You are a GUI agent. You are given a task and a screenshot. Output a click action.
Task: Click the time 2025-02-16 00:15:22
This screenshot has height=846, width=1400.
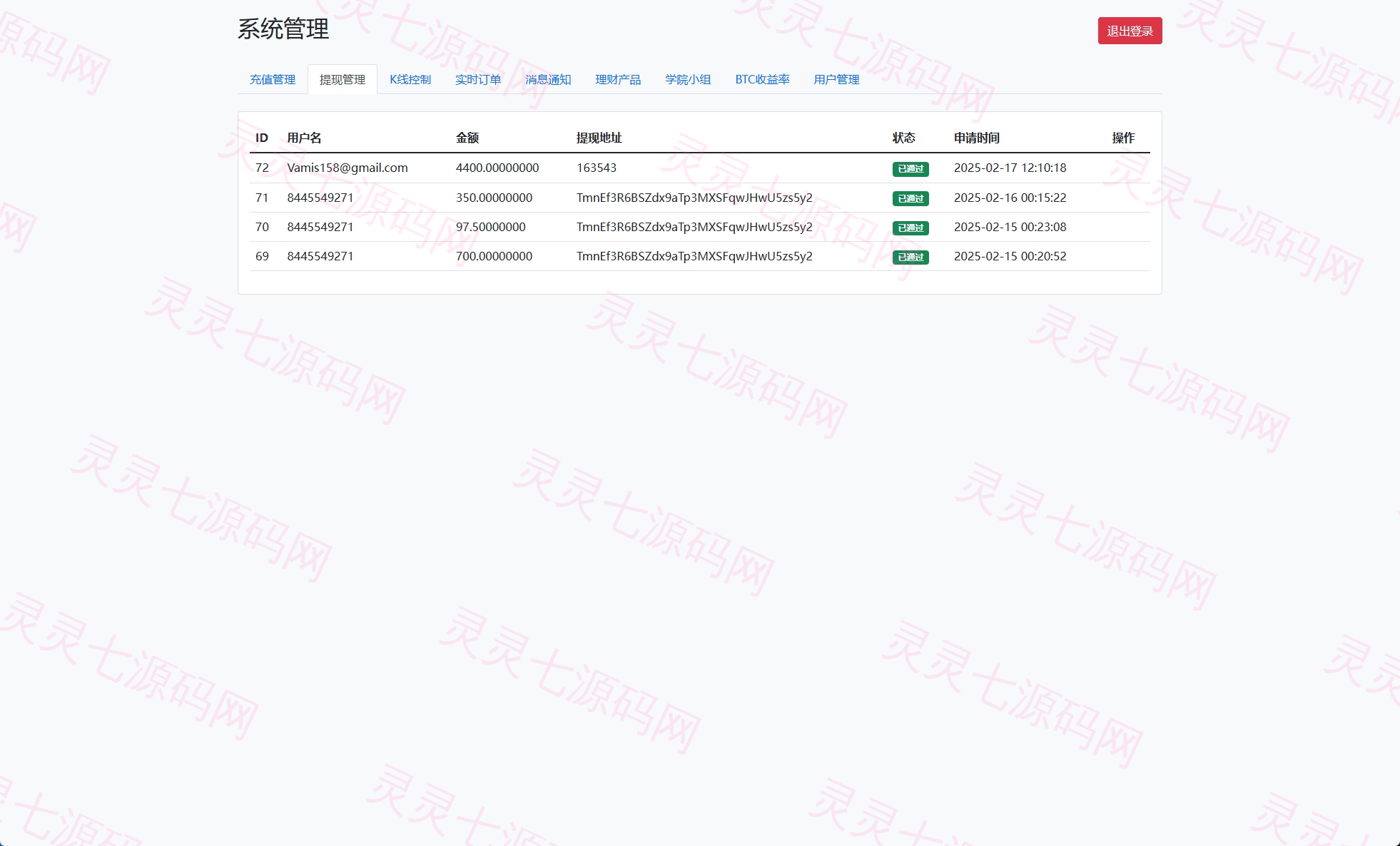click(x=1010, y=198)
